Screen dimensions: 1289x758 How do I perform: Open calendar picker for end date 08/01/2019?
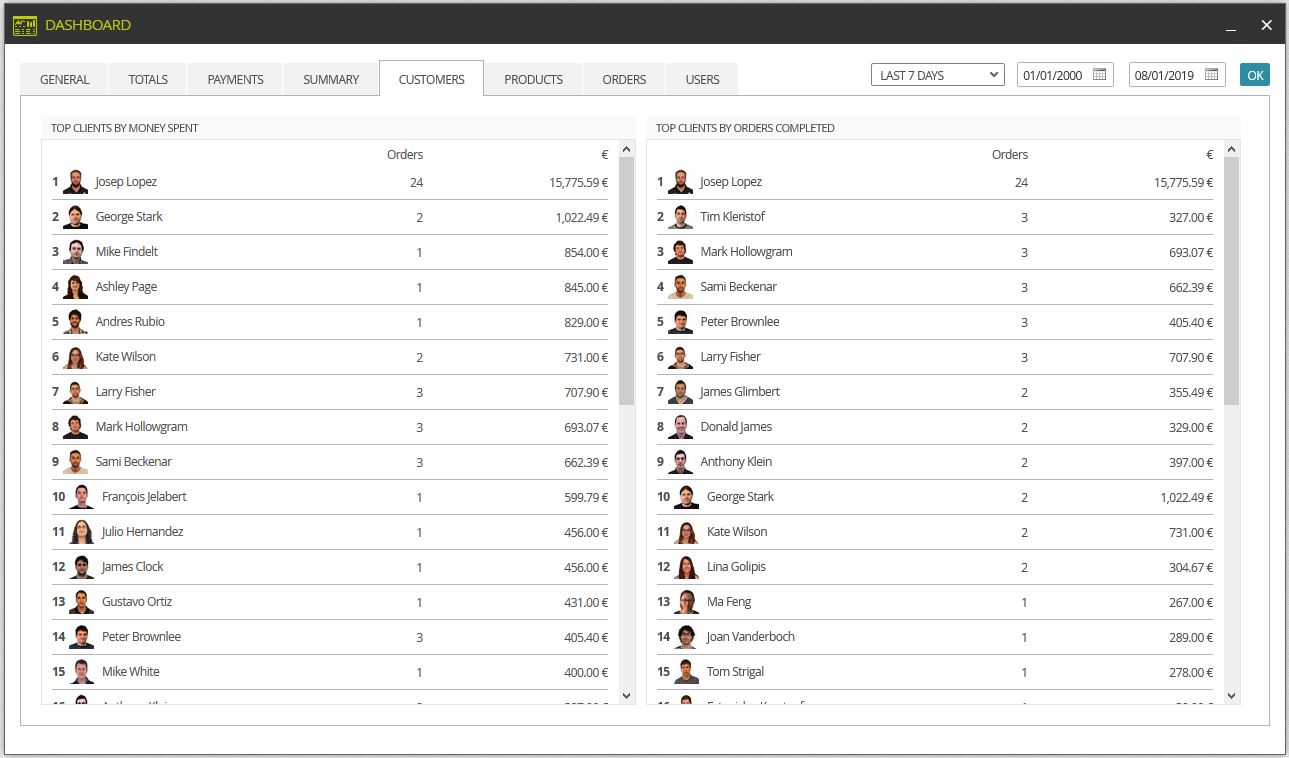(1211, 75)
